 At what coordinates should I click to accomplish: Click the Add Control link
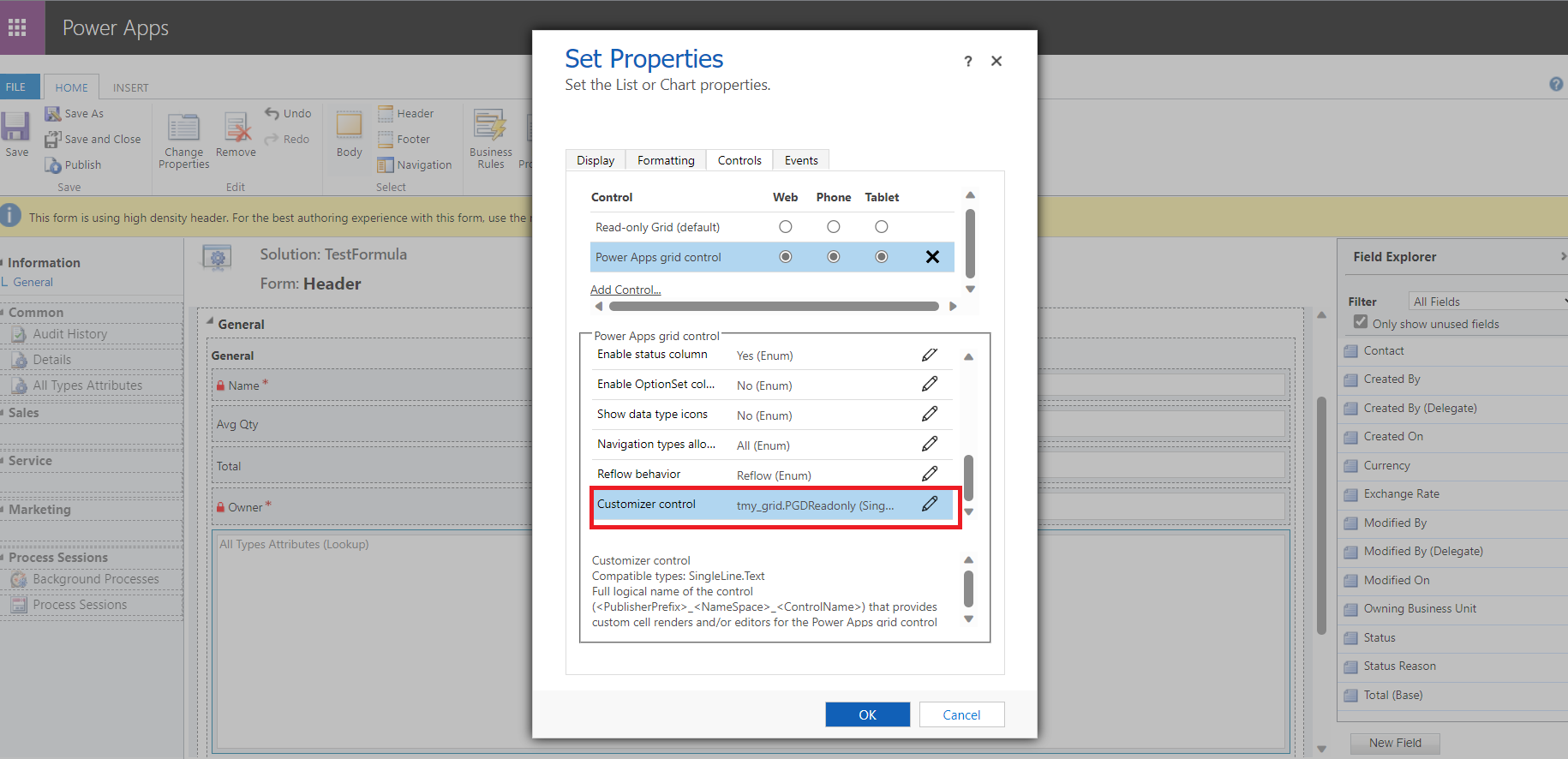[x=625, y=290]
